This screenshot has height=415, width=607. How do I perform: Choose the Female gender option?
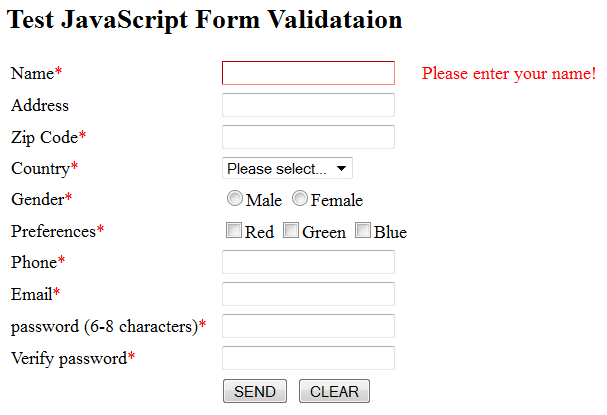[x=300, y=199]
